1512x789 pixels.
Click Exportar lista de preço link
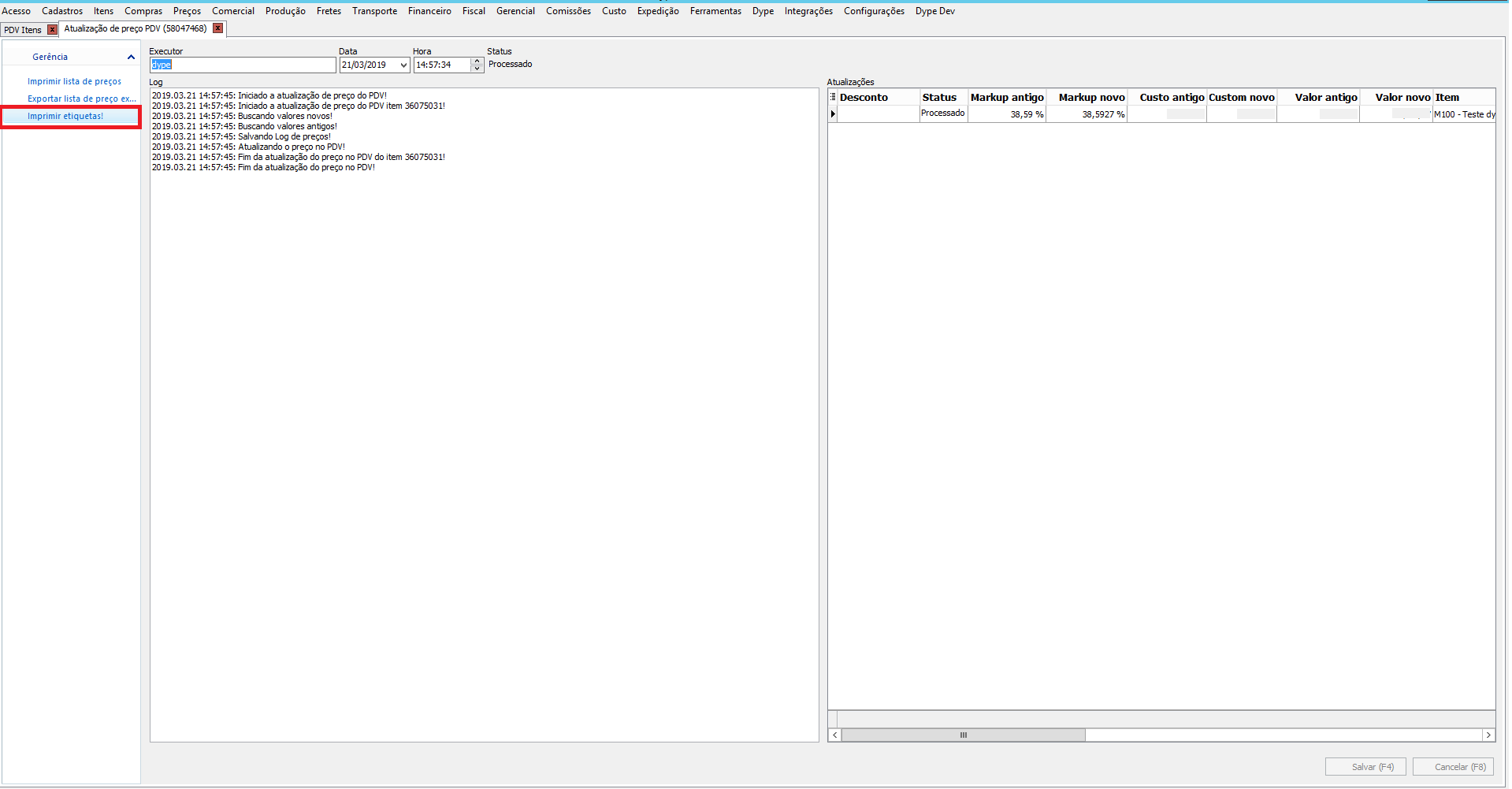pos(82,99)
